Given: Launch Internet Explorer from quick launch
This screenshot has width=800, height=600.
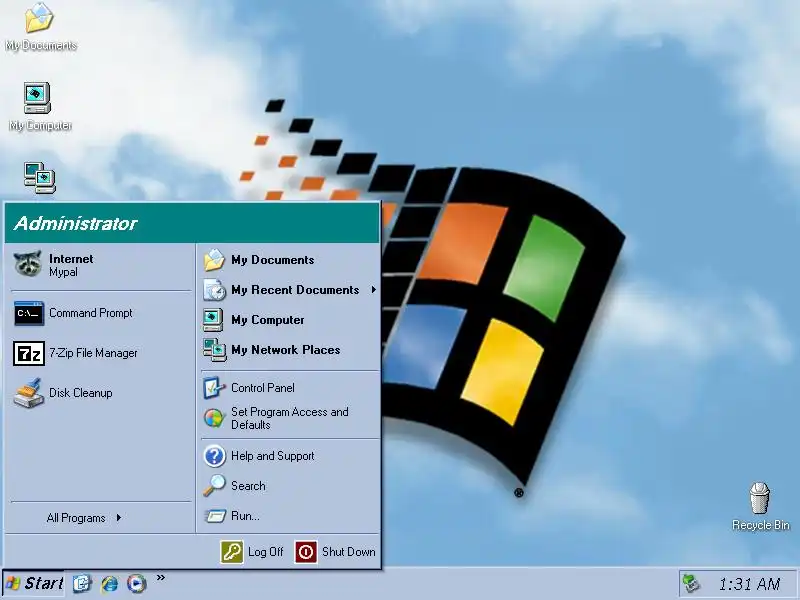Looking at the screenshot, I should click(x=109, y=583).
